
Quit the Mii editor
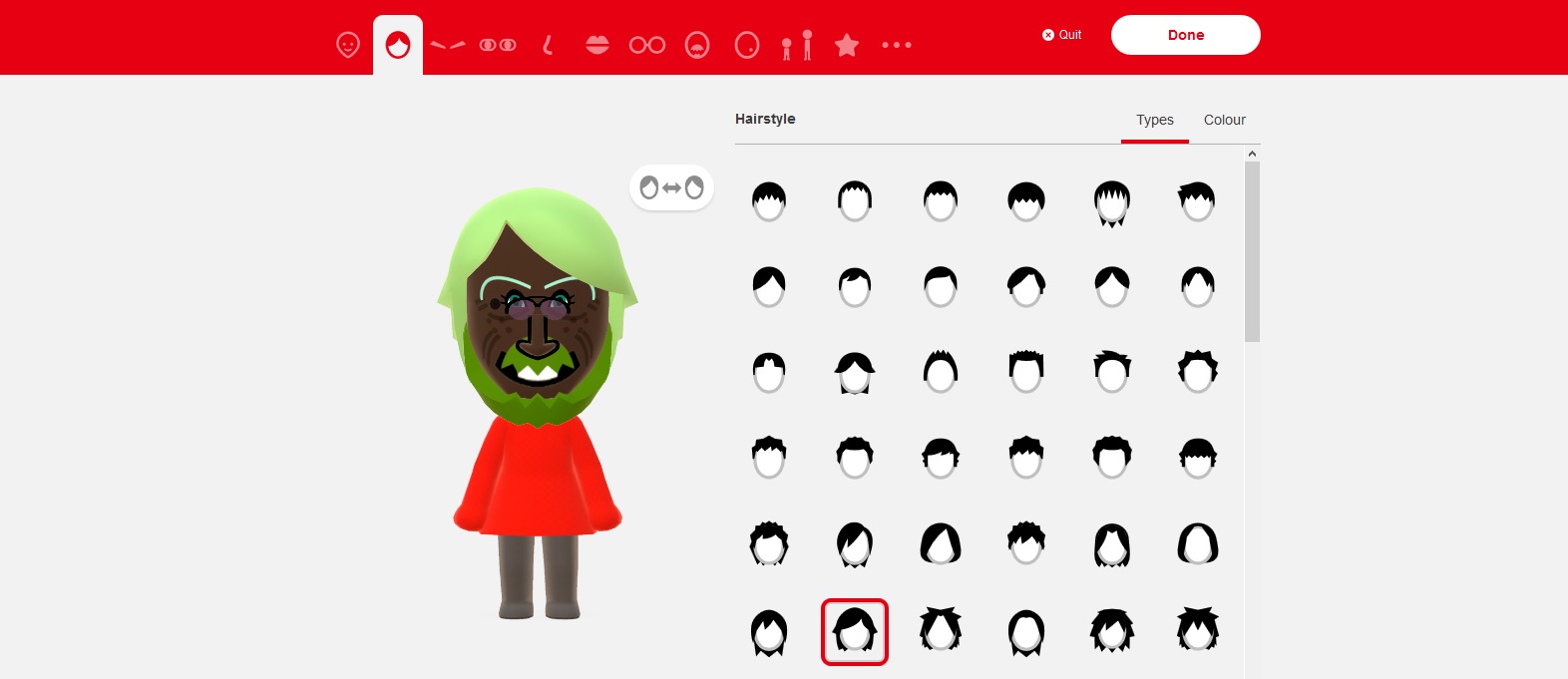[x=1062, y=35]
